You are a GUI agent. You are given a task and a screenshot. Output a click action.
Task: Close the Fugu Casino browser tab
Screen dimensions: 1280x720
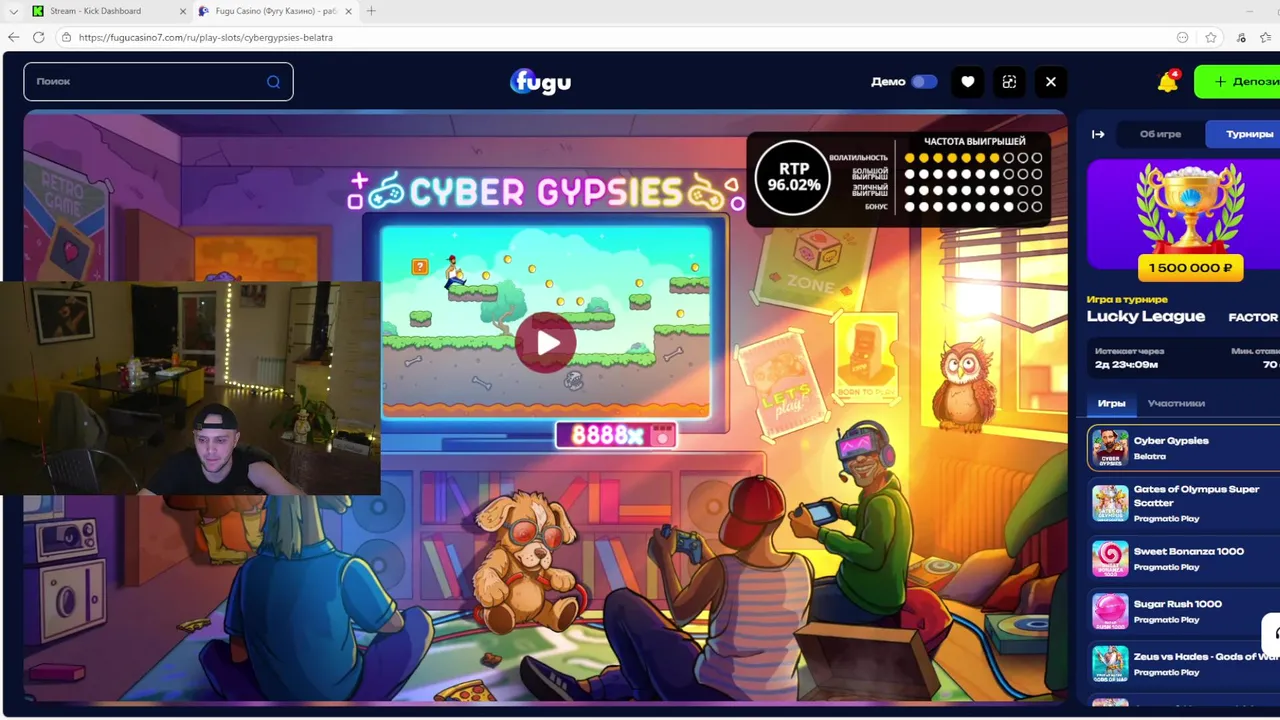[348, 11]
